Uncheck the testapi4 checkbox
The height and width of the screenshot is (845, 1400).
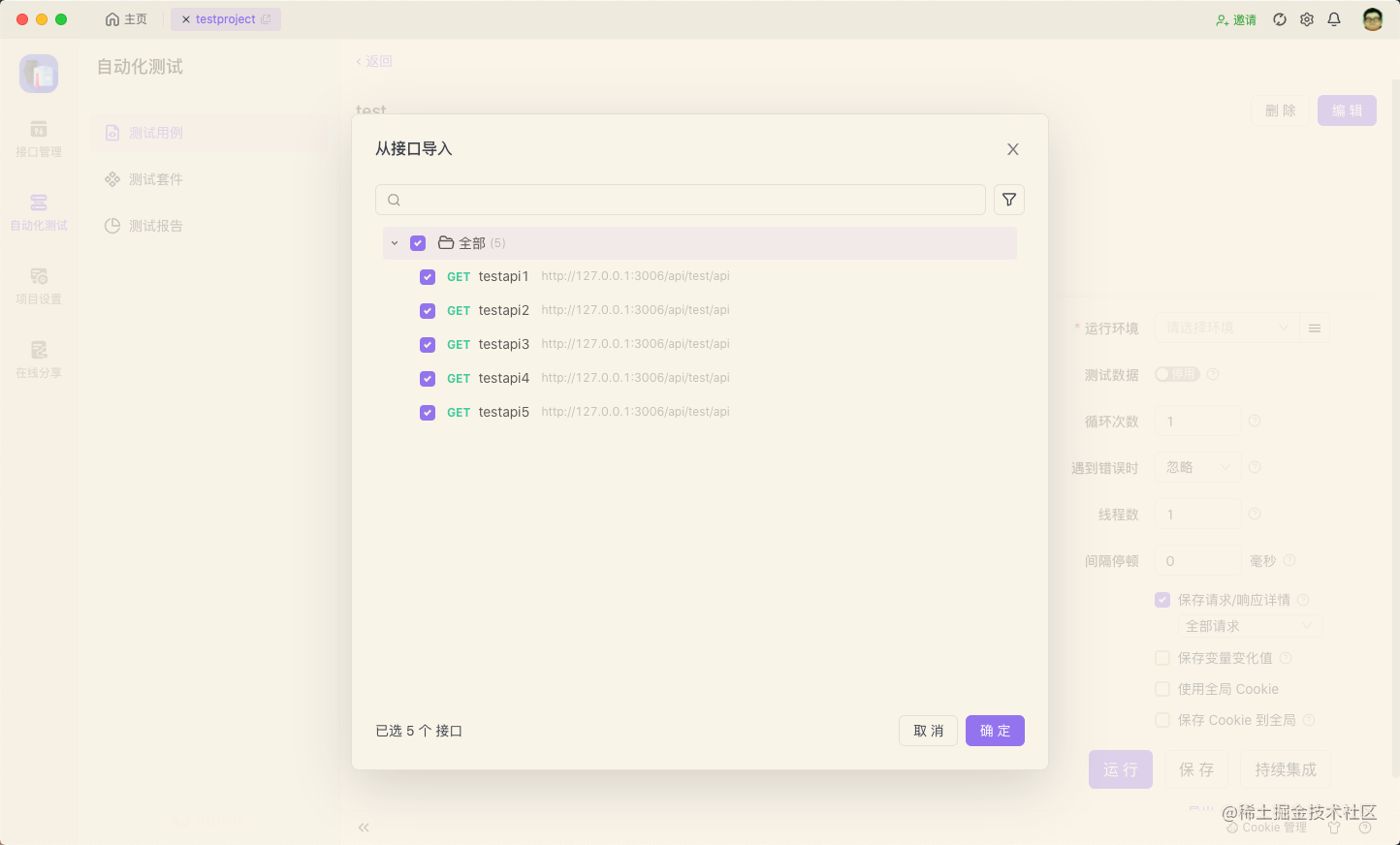coord(428,379)
